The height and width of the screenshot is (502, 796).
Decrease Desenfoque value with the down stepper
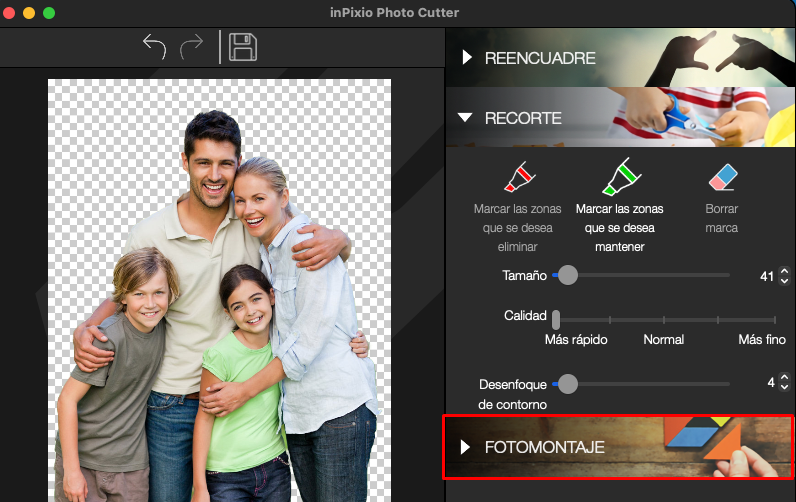point(784,387)
